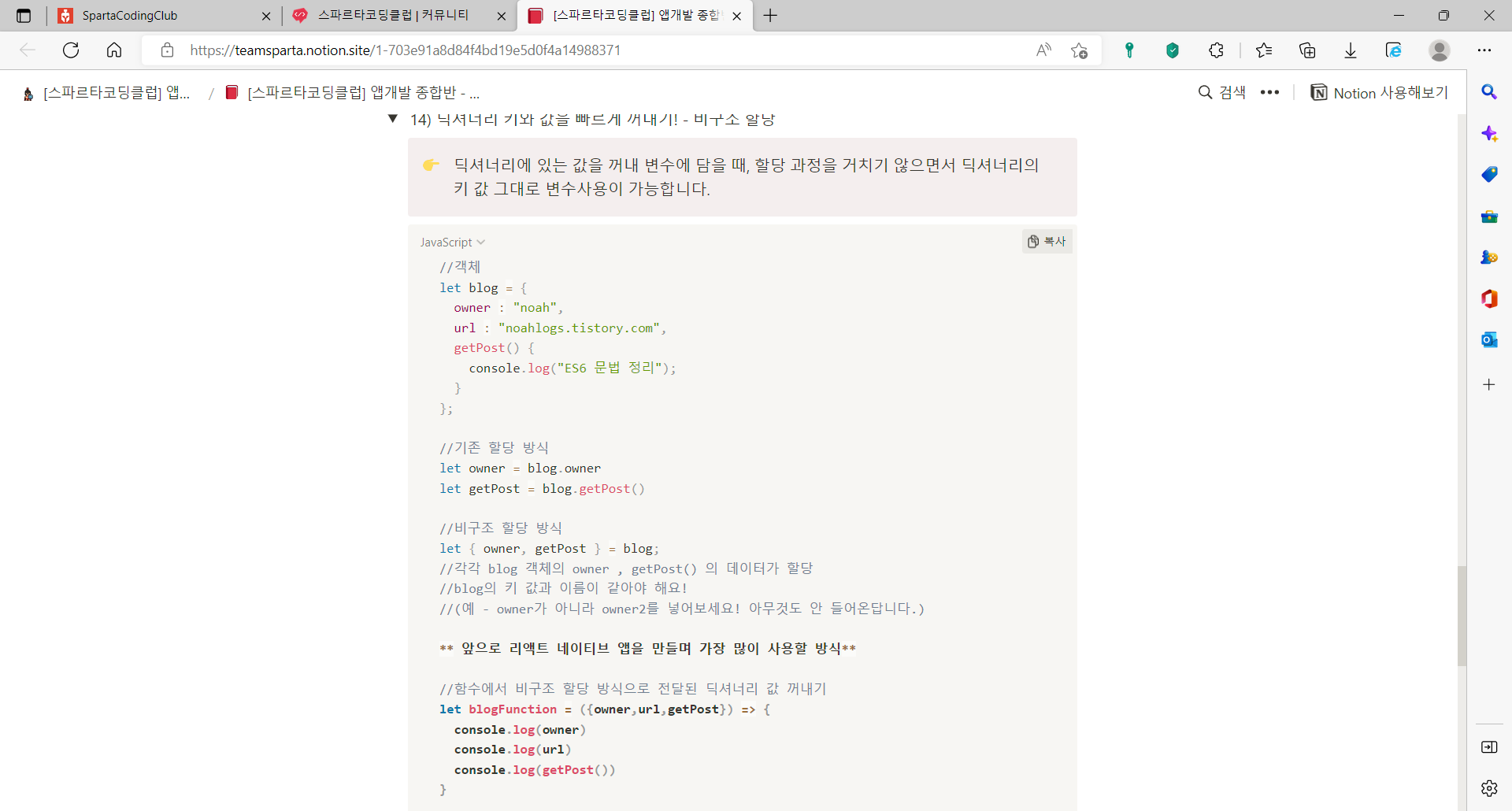Refresh the current page
Image resolution: width=1512 pixels, height=811 pixels.
(x=71, y=50)
